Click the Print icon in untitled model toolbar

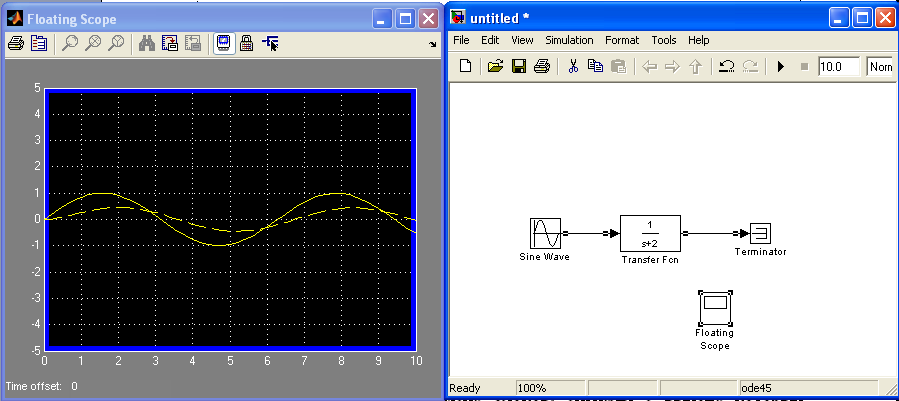tap(542, 67)
